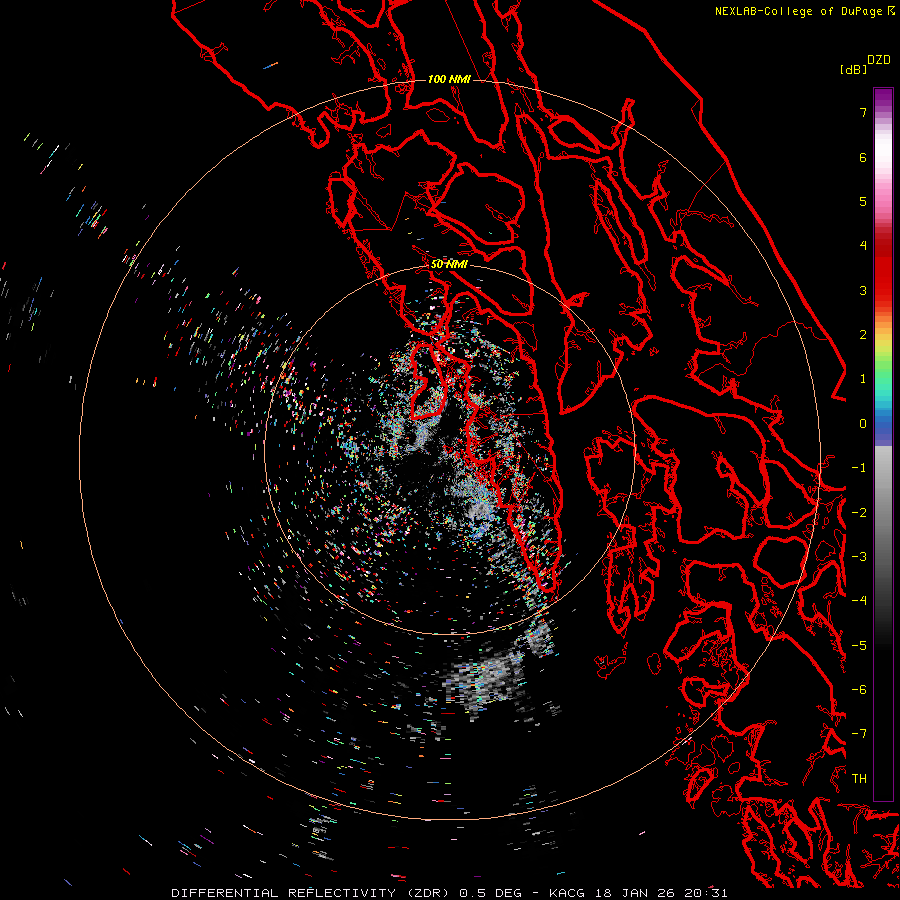Click the -7 value on color scale
The height and width of the screenshot is (900, 900).
click(x=859, y=734)
